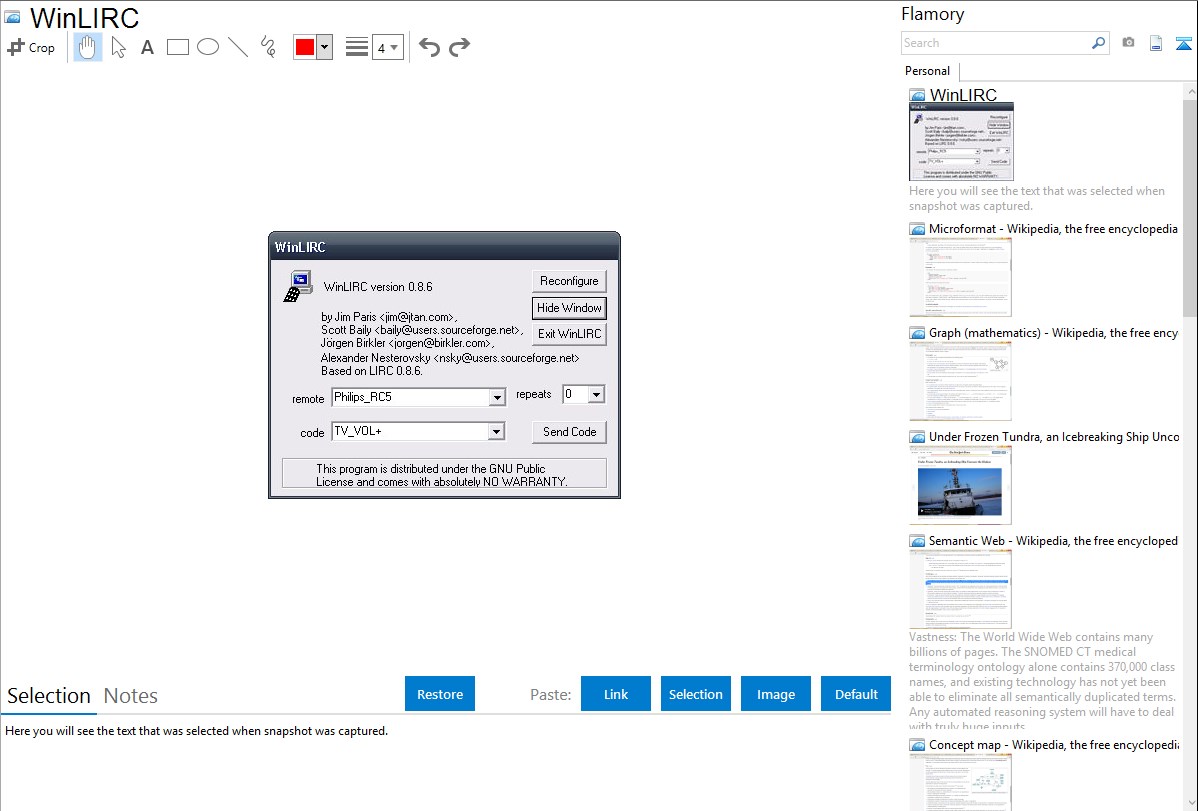Open the Under Frozen Tundra snapshot thumbnail
The image size is (1198, 811).
click(x=960, y=485)
